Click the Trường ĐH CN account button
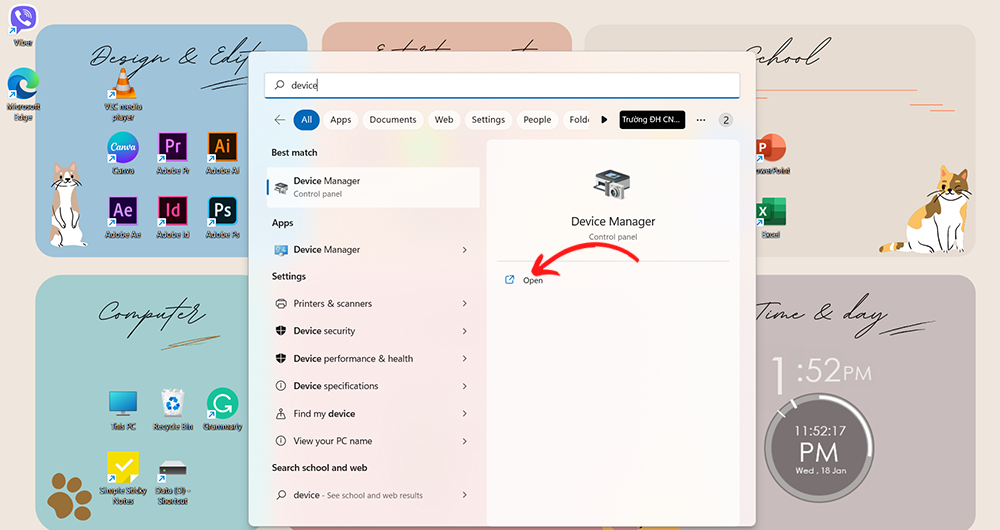 pos(652,120)
